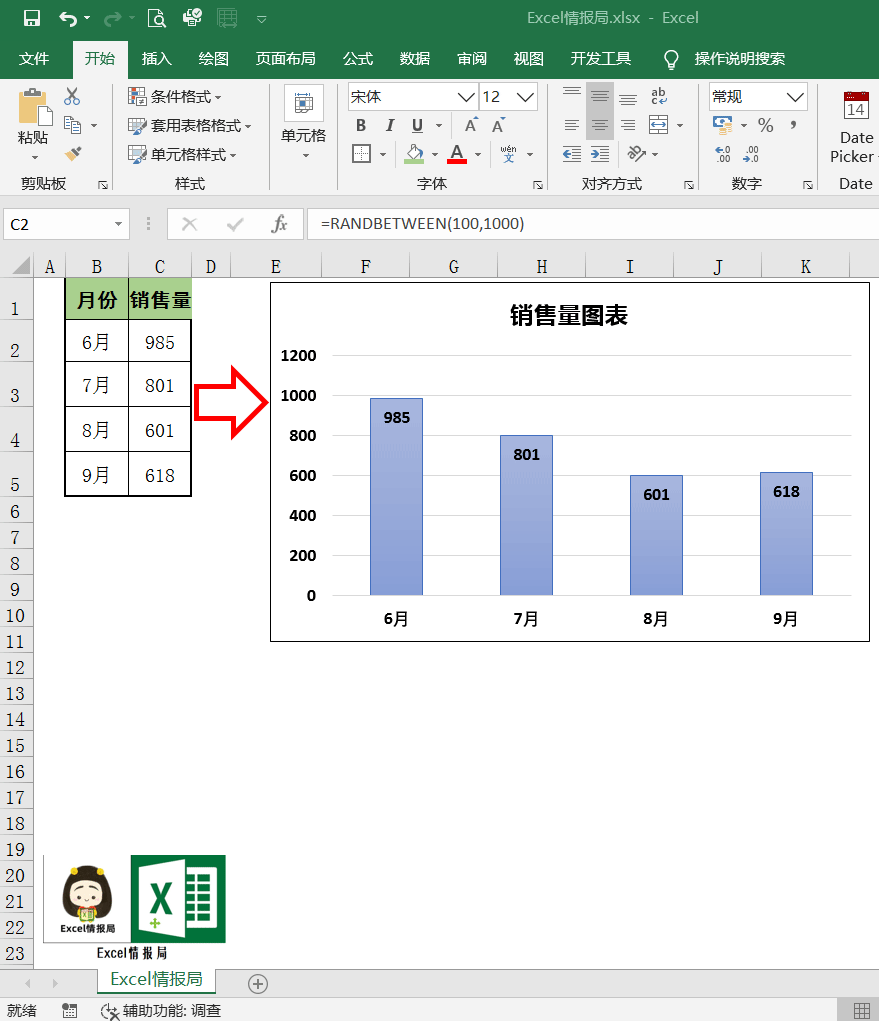
Task: Click the Decrease Indent icon
Action: 572,154
